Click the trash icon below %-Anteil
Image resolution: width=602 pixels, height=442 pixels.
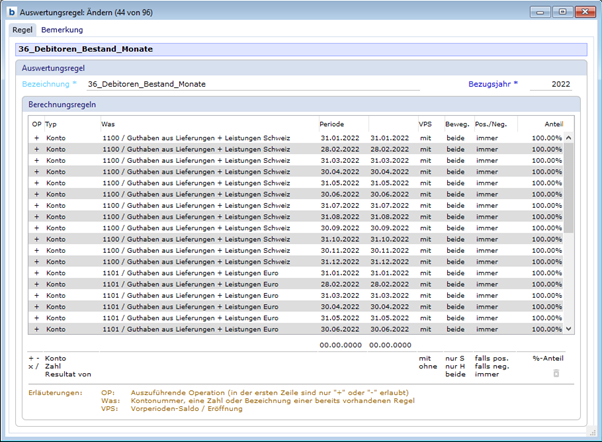556,373
